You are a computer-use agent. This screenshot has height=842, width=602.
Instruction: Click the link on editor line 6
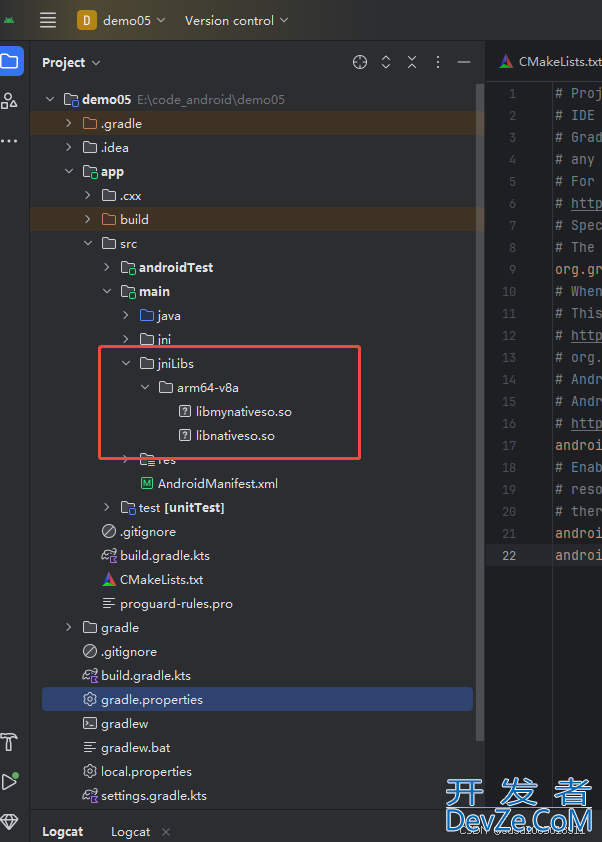(x=586, y=203)
